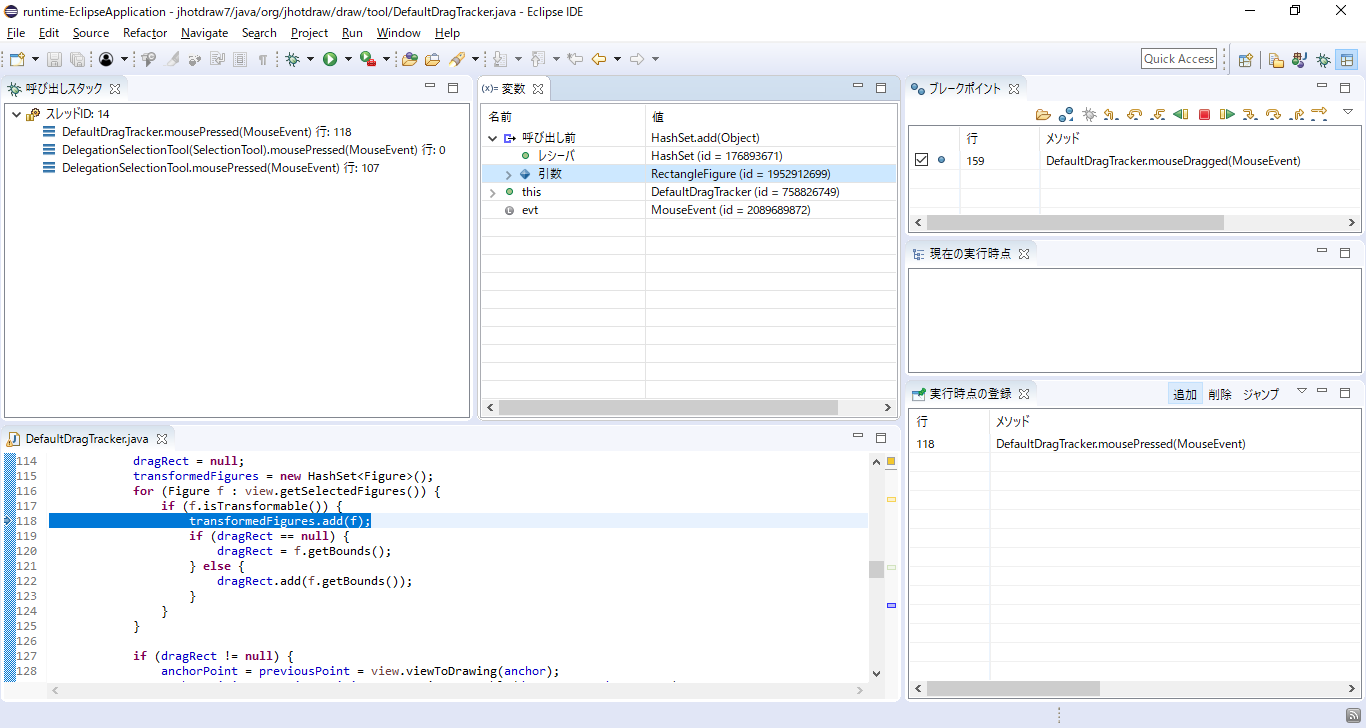Screen dimensions: 1366x728
Task: Open the External Tools dropdown arrow
Action: 386,59
